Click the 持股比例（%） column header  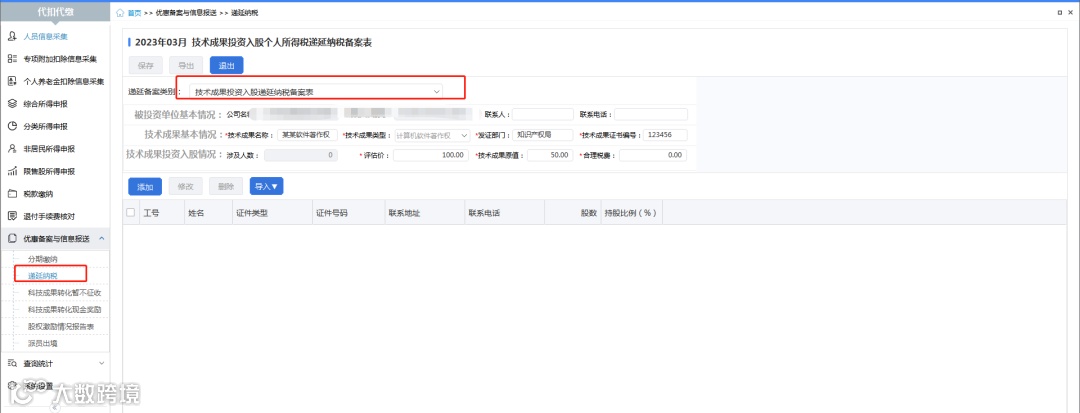(631, 213)
